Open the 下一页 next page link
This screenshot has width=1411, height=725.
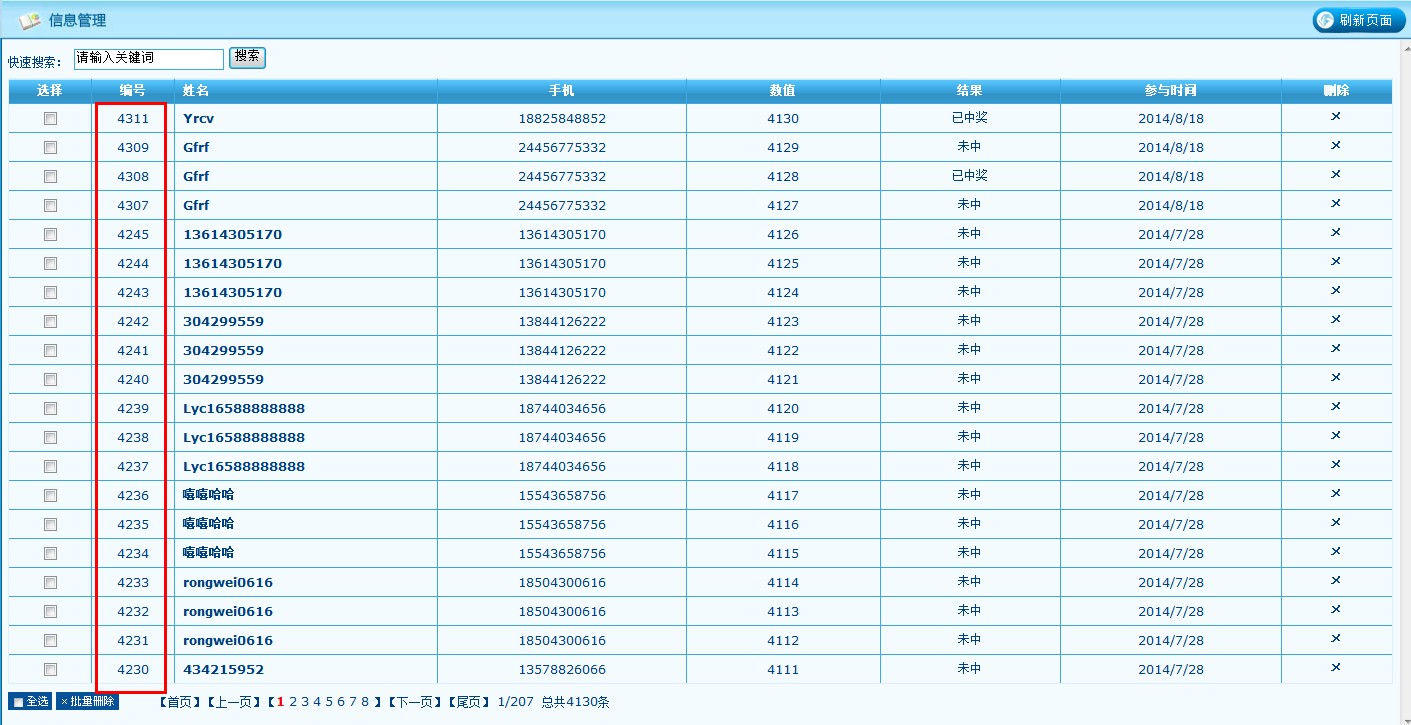(x=415, y=702)
